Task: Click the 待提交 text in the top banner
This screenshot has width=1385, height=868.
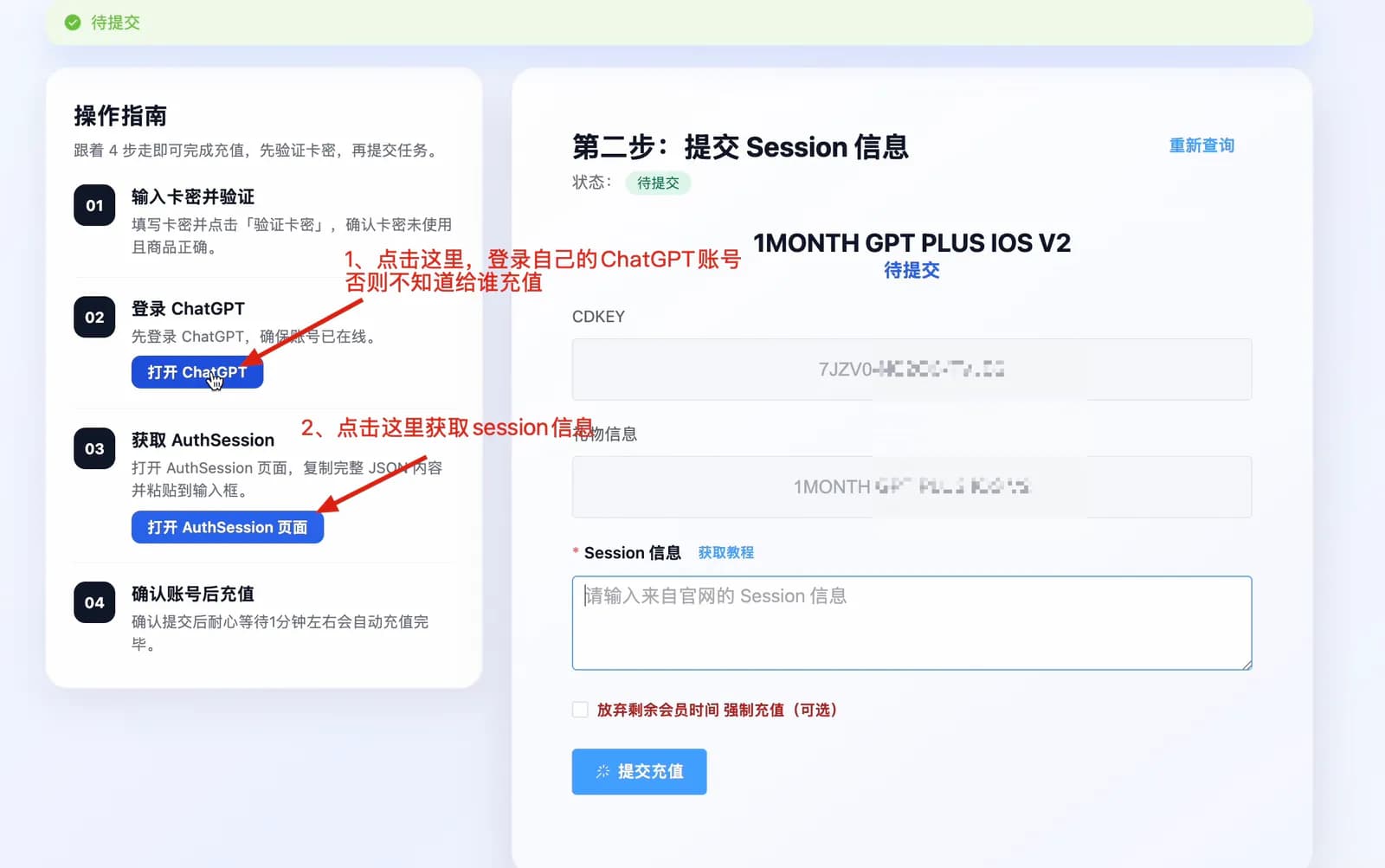Action: coord(115,23)
